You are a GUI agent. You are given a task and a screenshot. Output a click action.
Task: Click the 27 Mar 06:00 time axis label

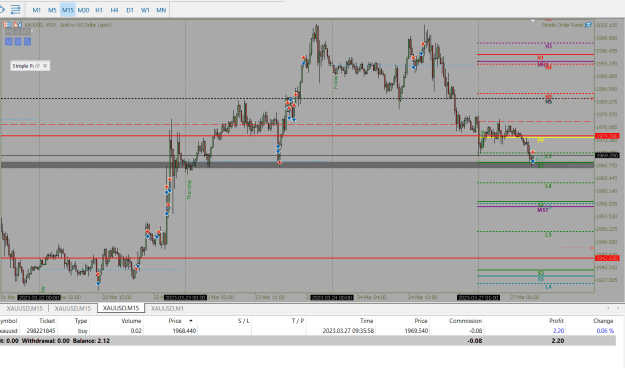click(525, 297)
